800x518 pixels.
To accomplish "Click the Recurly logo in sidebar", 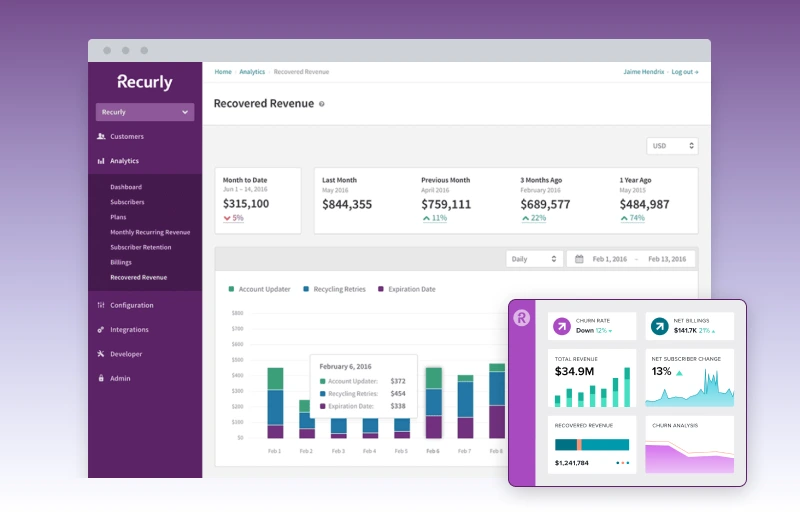I will 145,82.
